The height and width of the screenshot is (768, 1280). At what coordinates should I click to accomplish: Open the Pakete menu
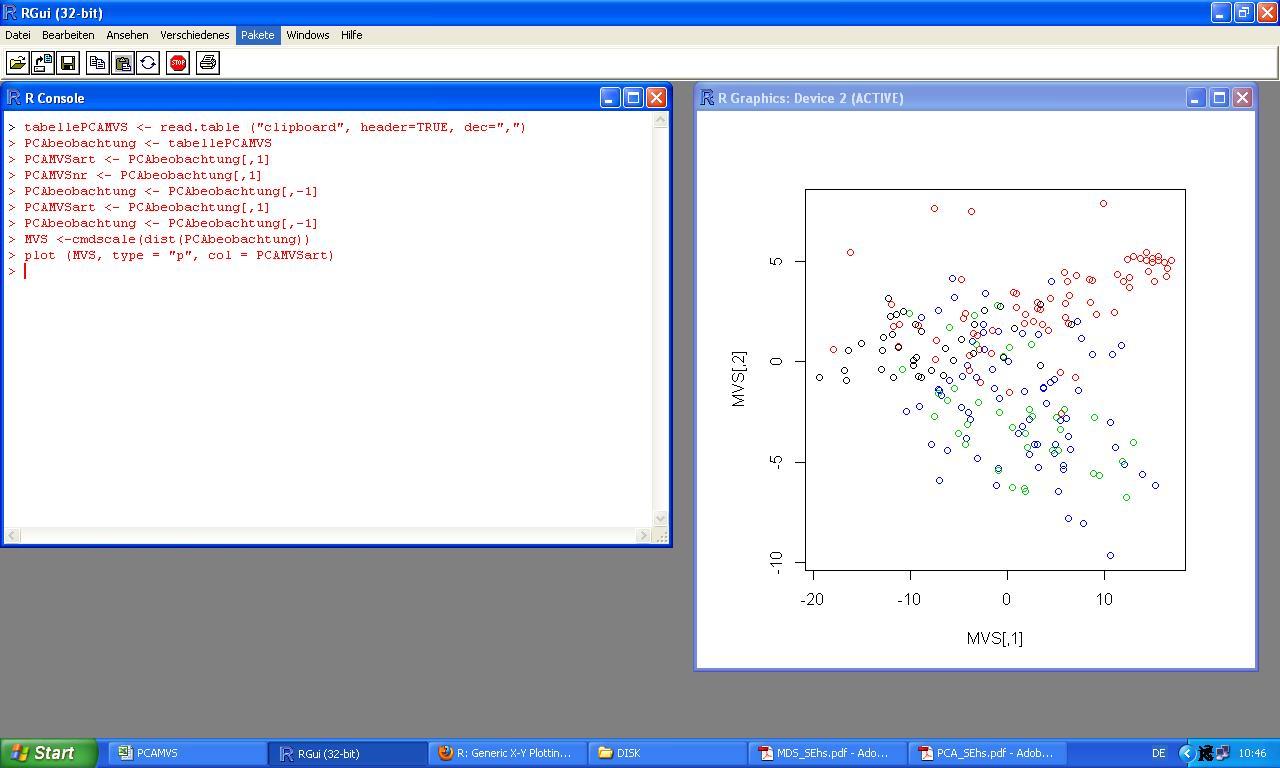pyautogui.click(x=257, y=35)
